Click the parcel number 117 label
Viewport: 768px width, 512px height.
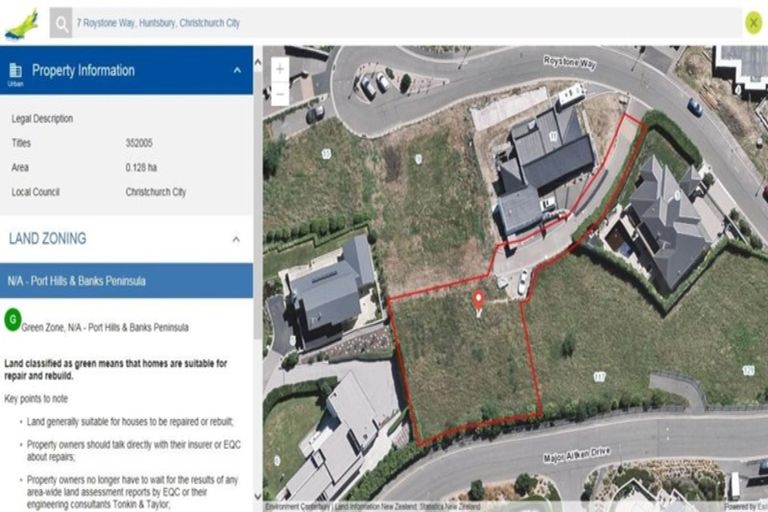(x=600, y=377)
